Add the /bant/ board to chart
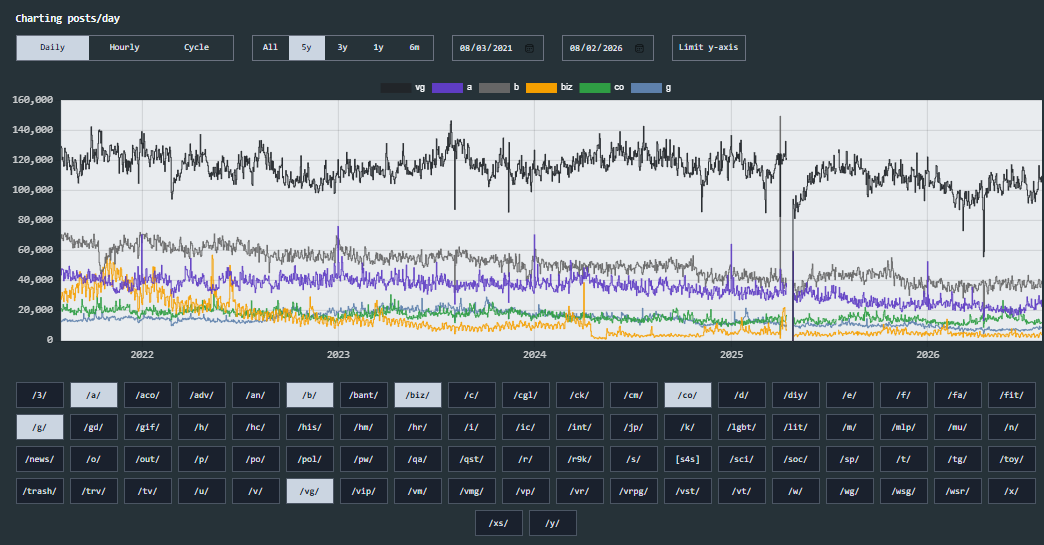1044x545 pixels. 364,395
